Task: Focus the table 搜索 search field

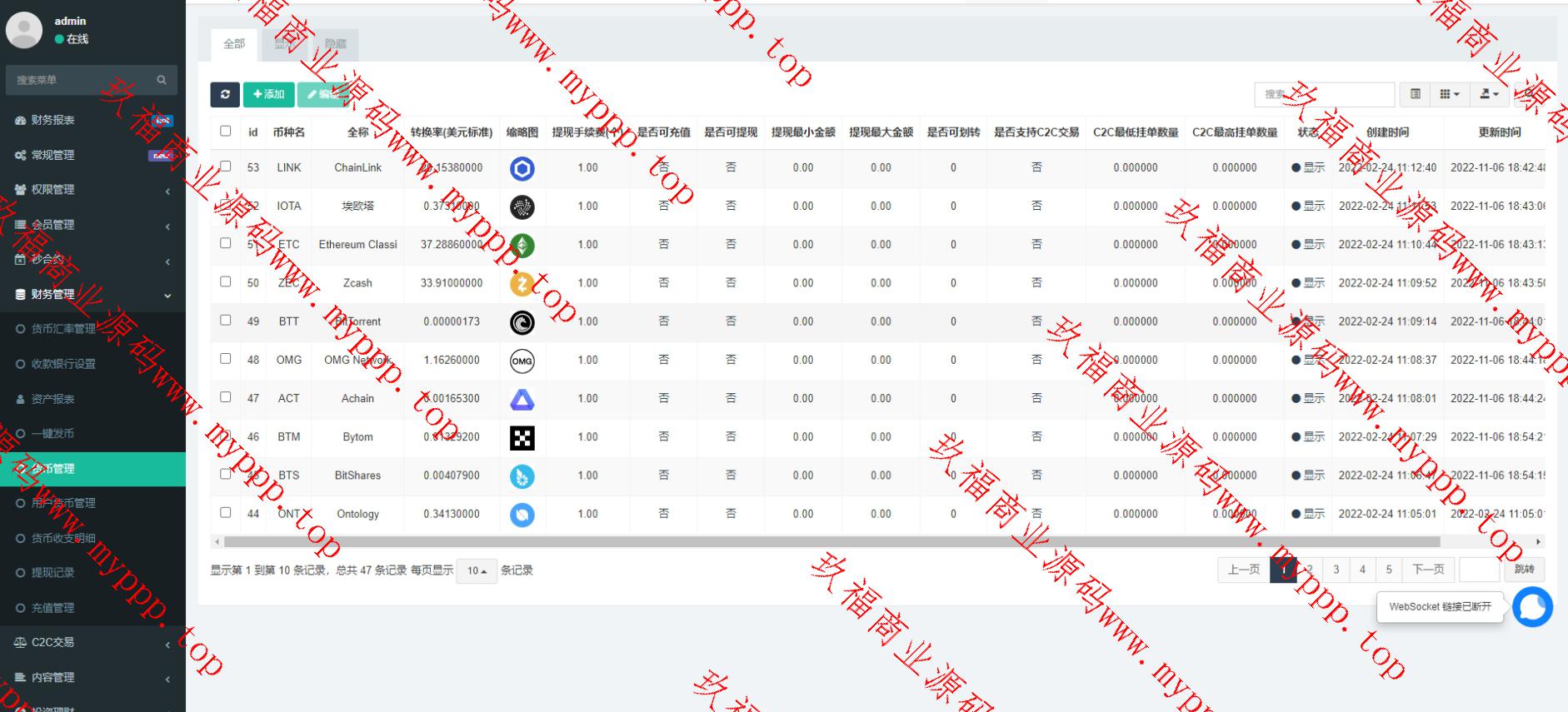Action: [x=1325, y=94]
